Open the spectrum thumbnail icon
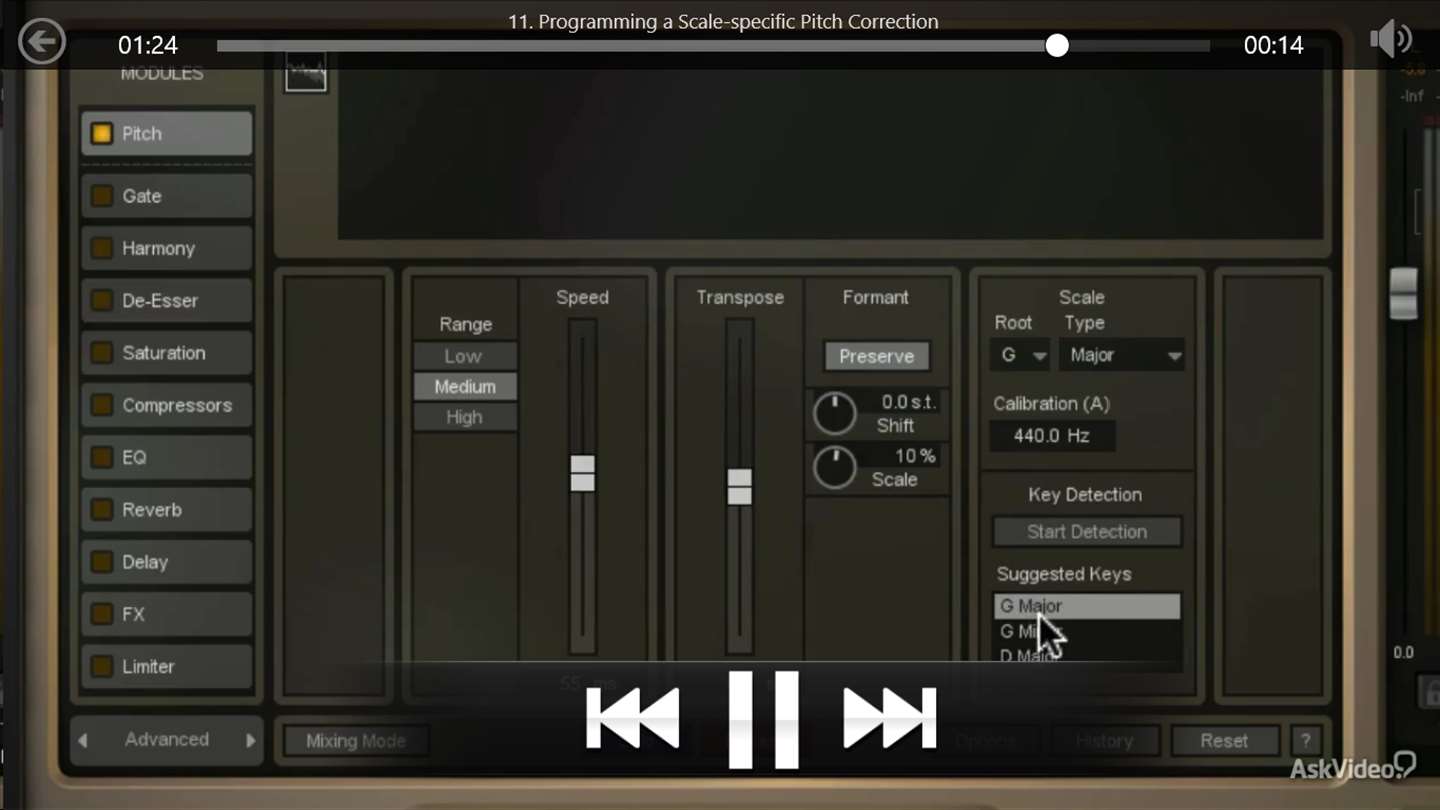This screenshot has height=810, width=1440. pos(306,73)
